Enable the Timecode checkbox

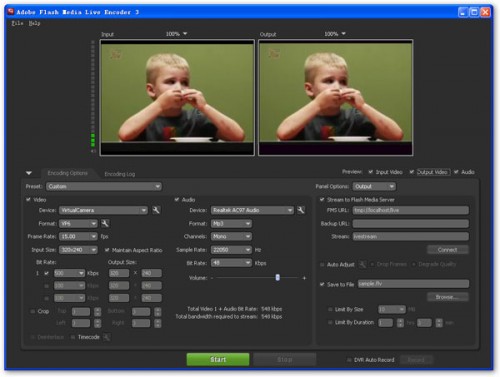pyautogui.click(x=73, y=337)
